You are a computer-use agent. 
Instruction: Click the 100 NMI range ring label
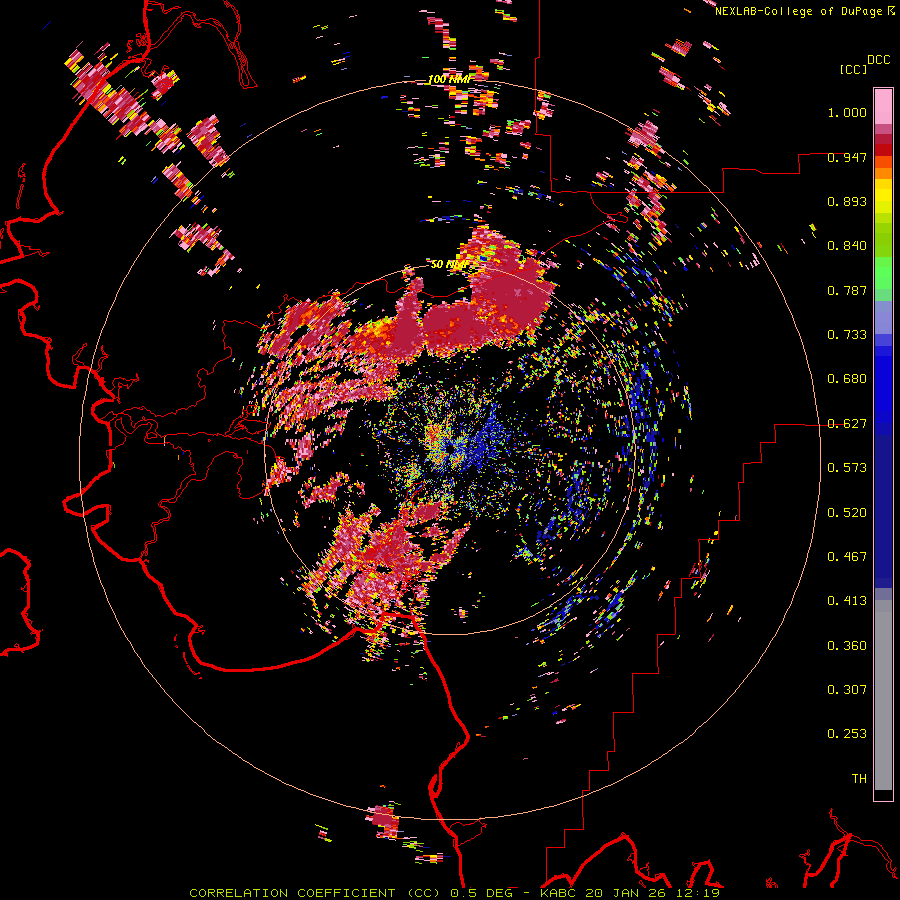click(449, 79)
